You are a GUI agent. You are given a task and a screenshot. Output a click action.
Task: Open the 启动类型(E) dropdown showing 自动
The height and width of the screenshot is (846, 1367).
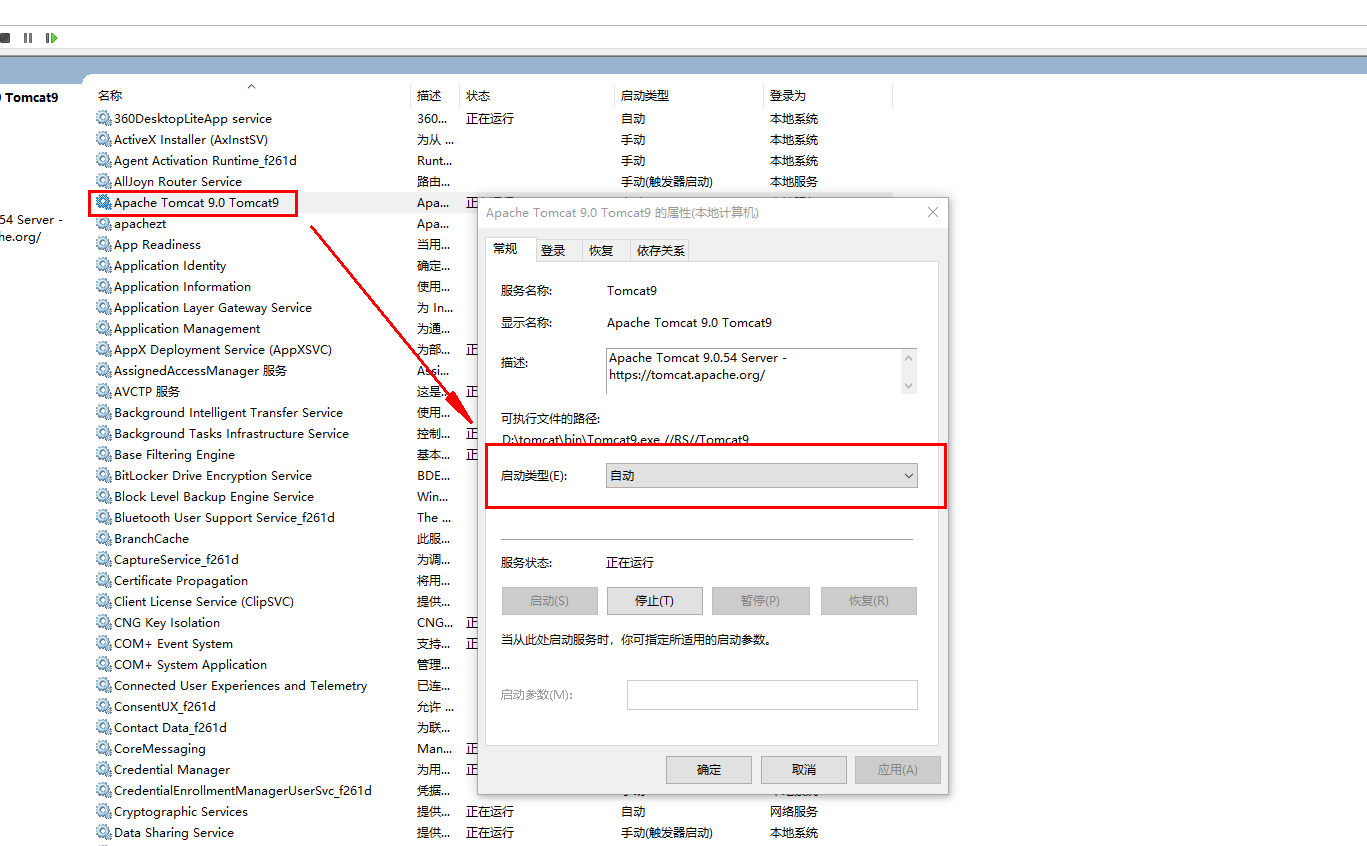click(762, 475)
